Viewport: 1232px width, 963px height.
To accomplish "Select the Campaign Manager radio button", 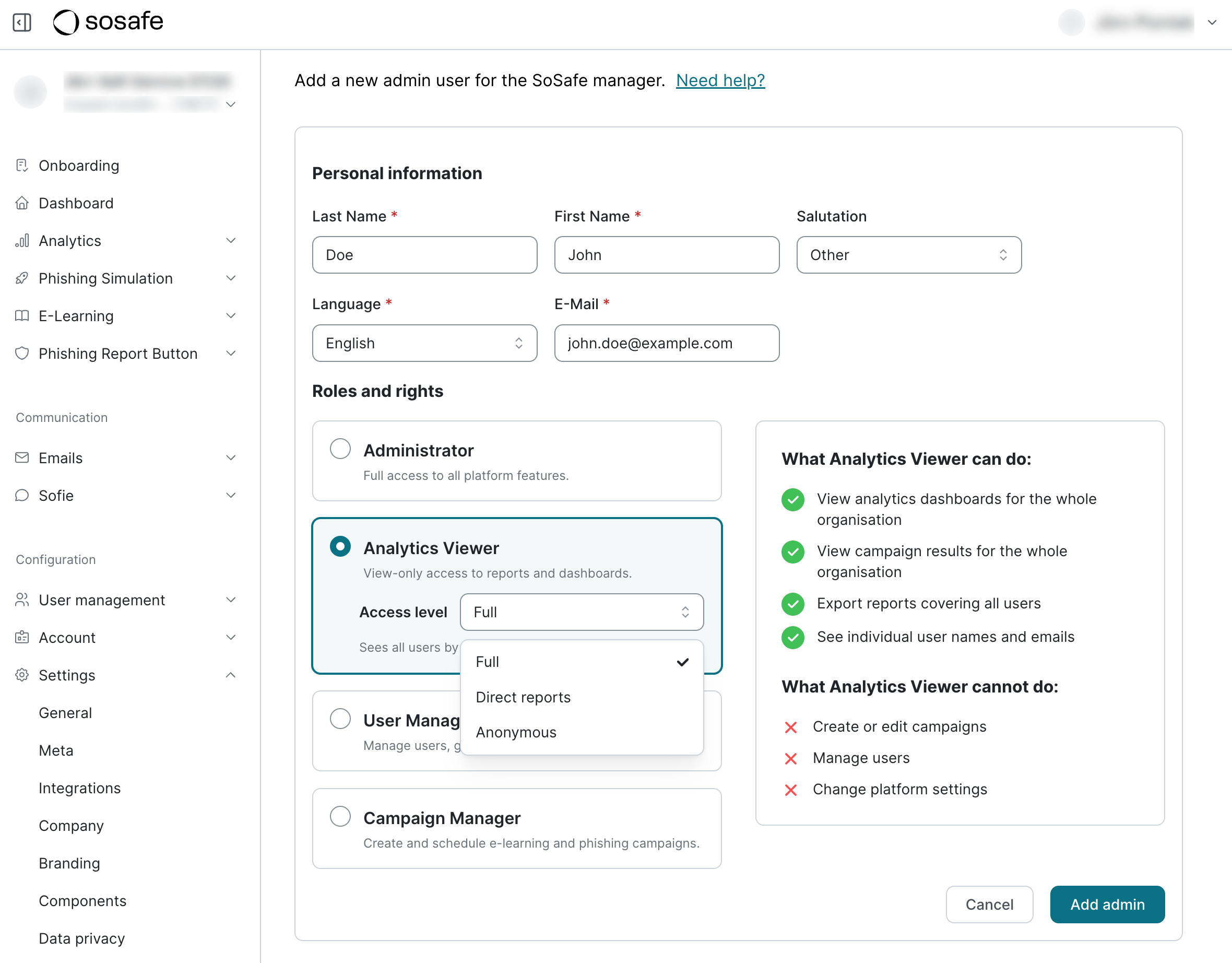I will (x=340, y=816).
